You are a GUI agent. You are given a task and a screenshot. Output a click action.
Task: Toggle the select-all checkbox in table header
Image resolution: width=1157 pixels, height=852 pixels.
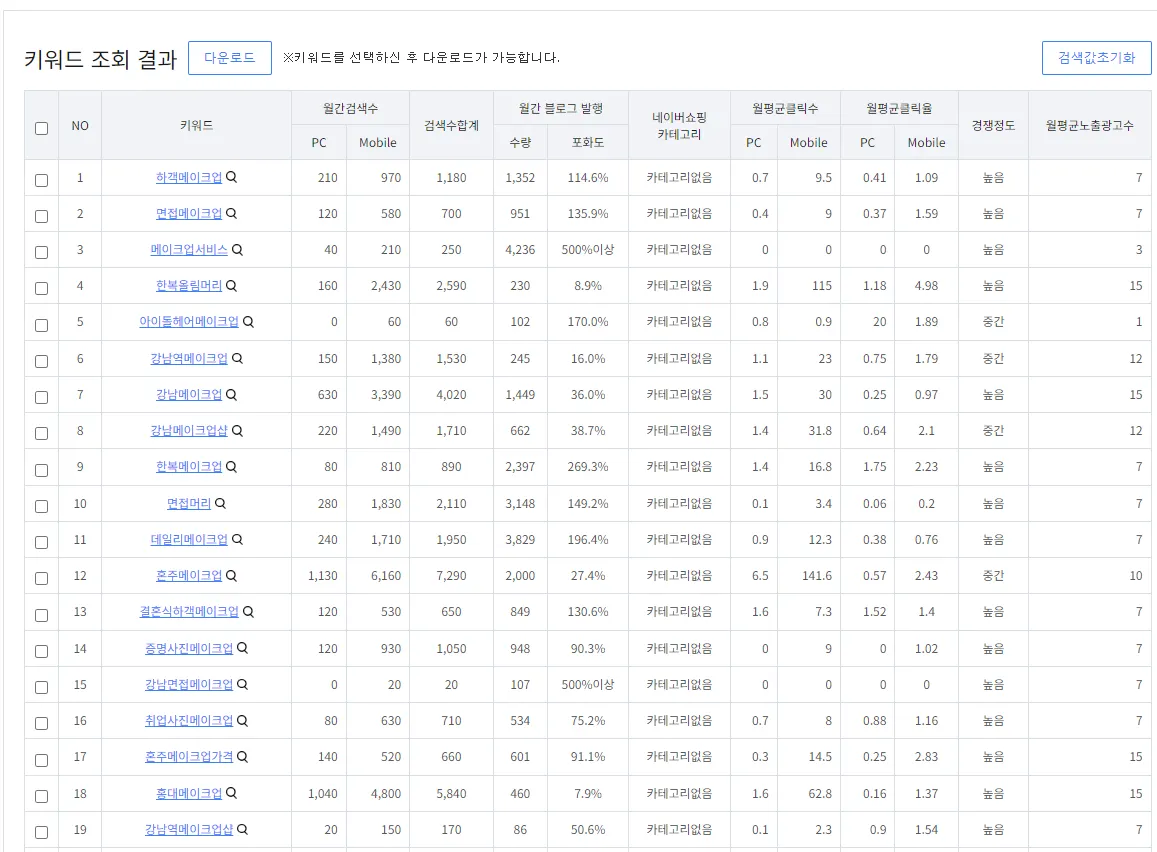tap(41, 128)
